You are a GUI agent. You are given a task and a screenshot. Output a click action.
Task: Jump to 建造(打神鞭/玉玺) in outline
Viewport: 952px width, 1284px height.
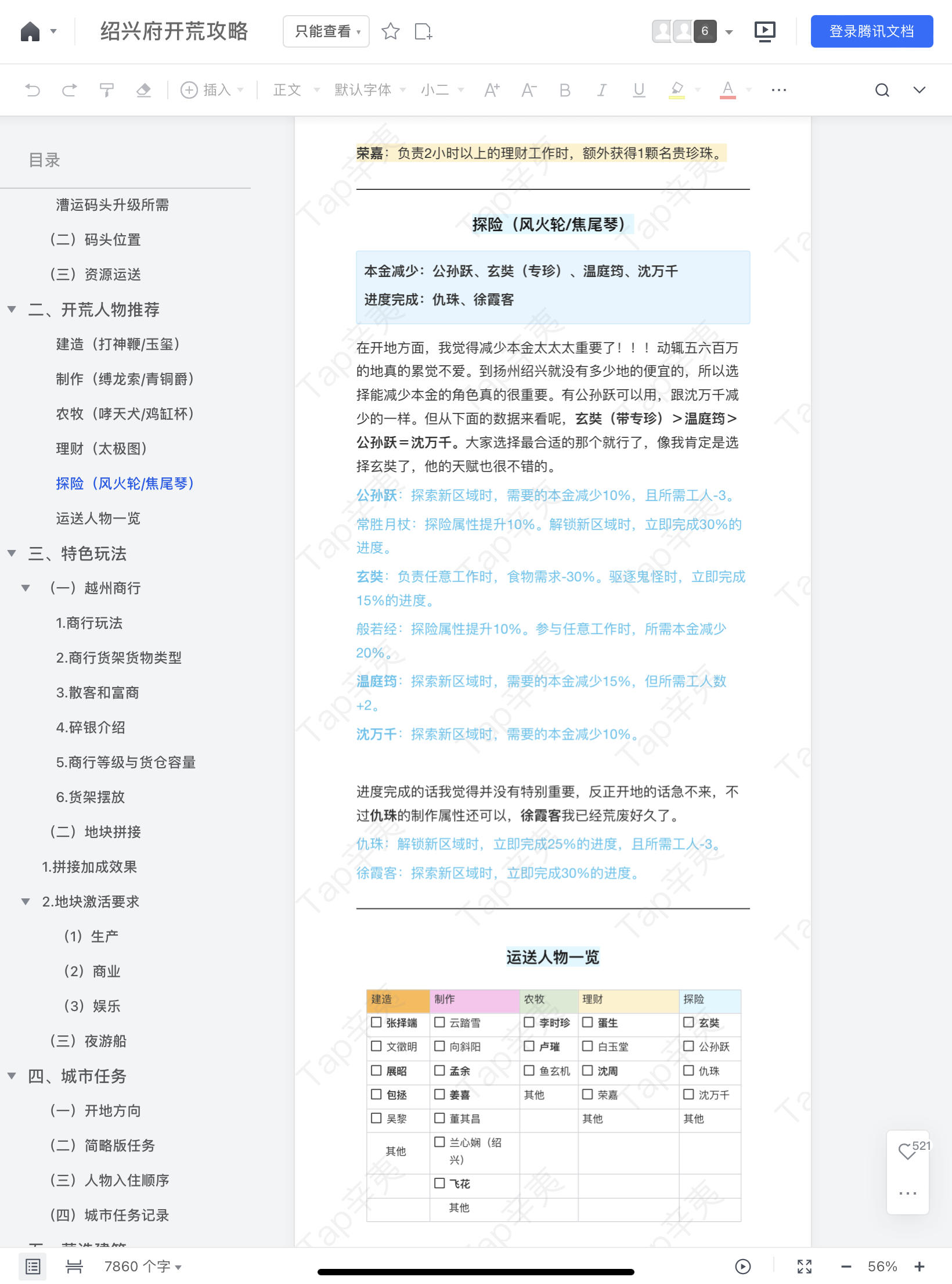click(118, 344)
